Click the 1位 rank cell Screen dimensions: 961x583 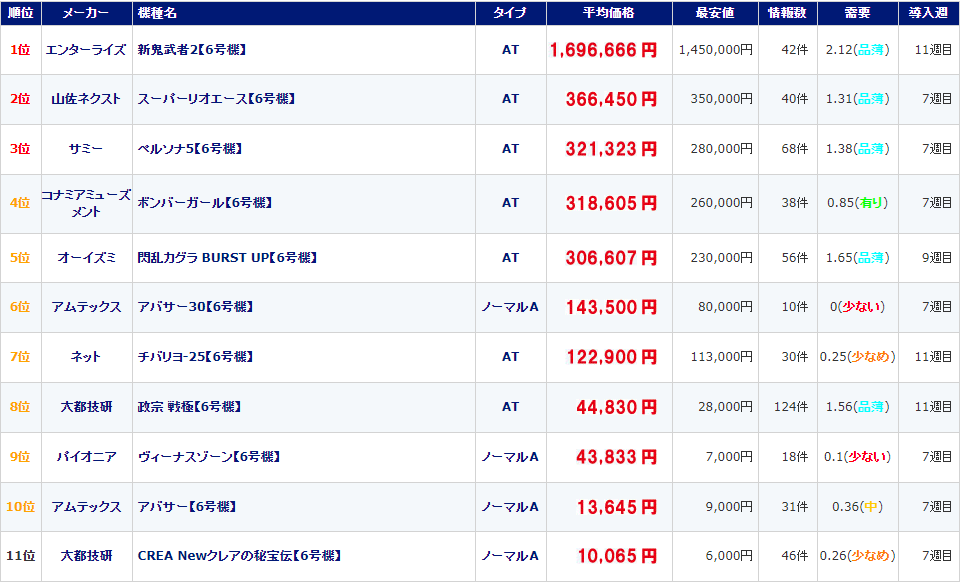pyautogui.click(x=20, y=50)
